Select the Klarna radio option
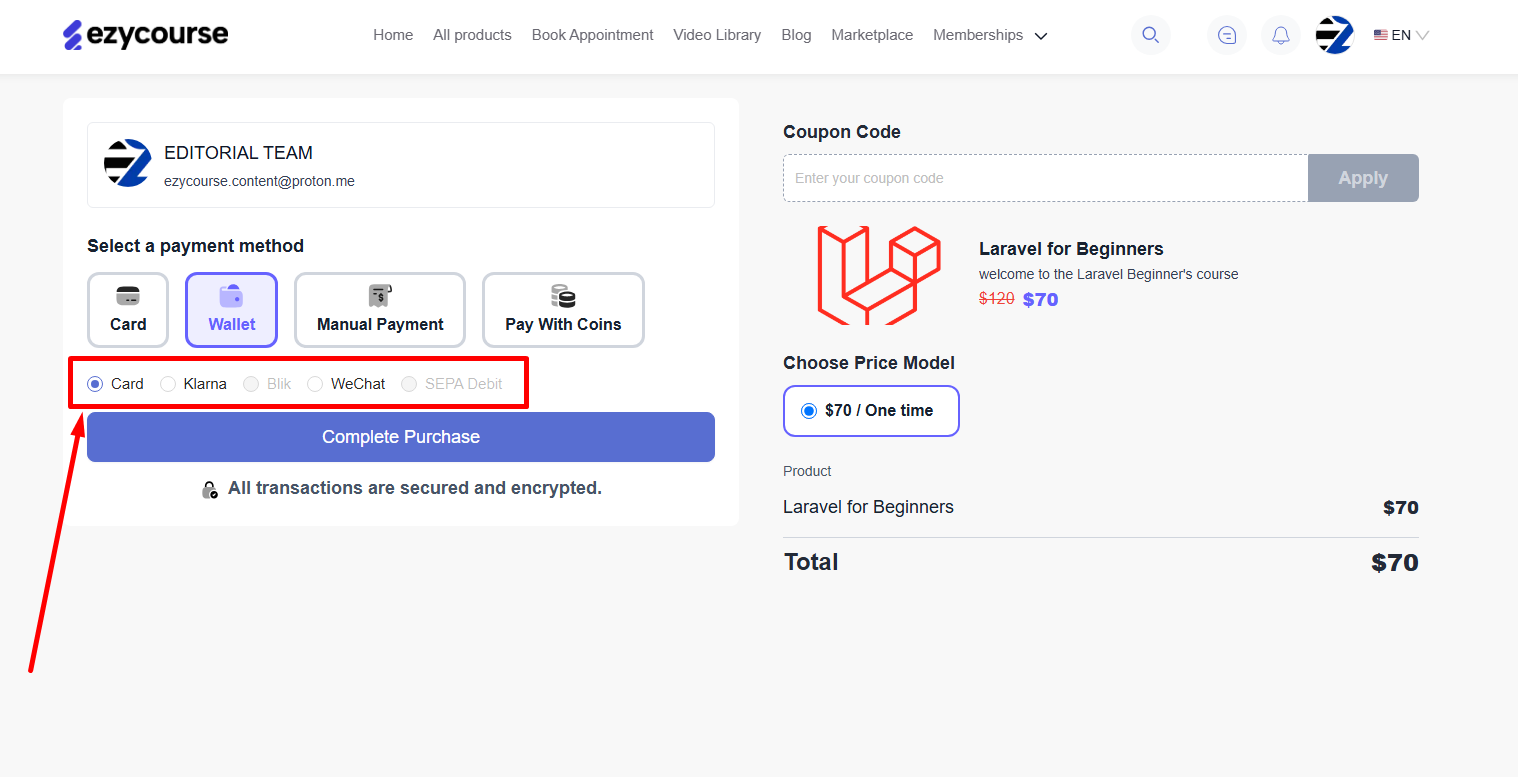The image size is (1518, 777). [x=168, y=384]
